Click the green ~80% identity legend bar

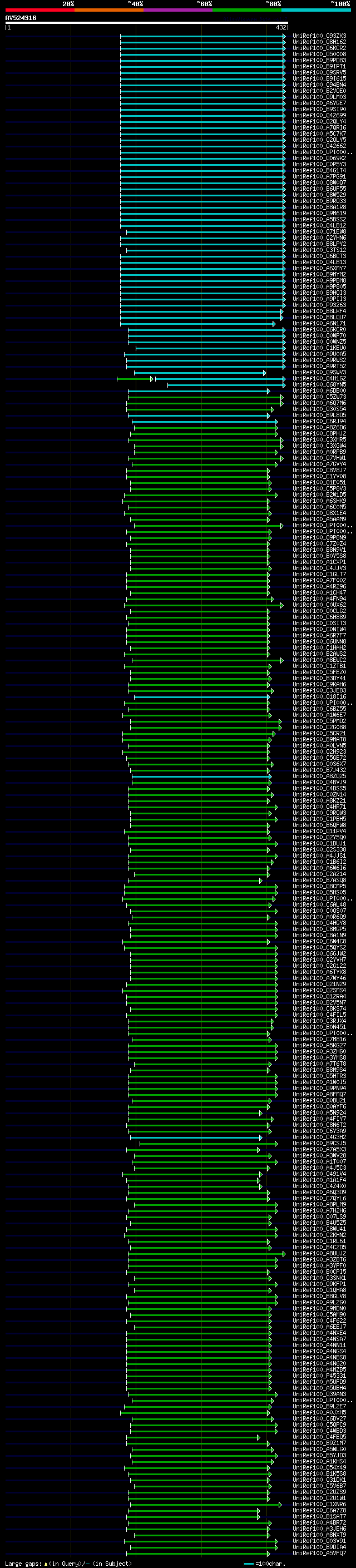tap(247, 10)
